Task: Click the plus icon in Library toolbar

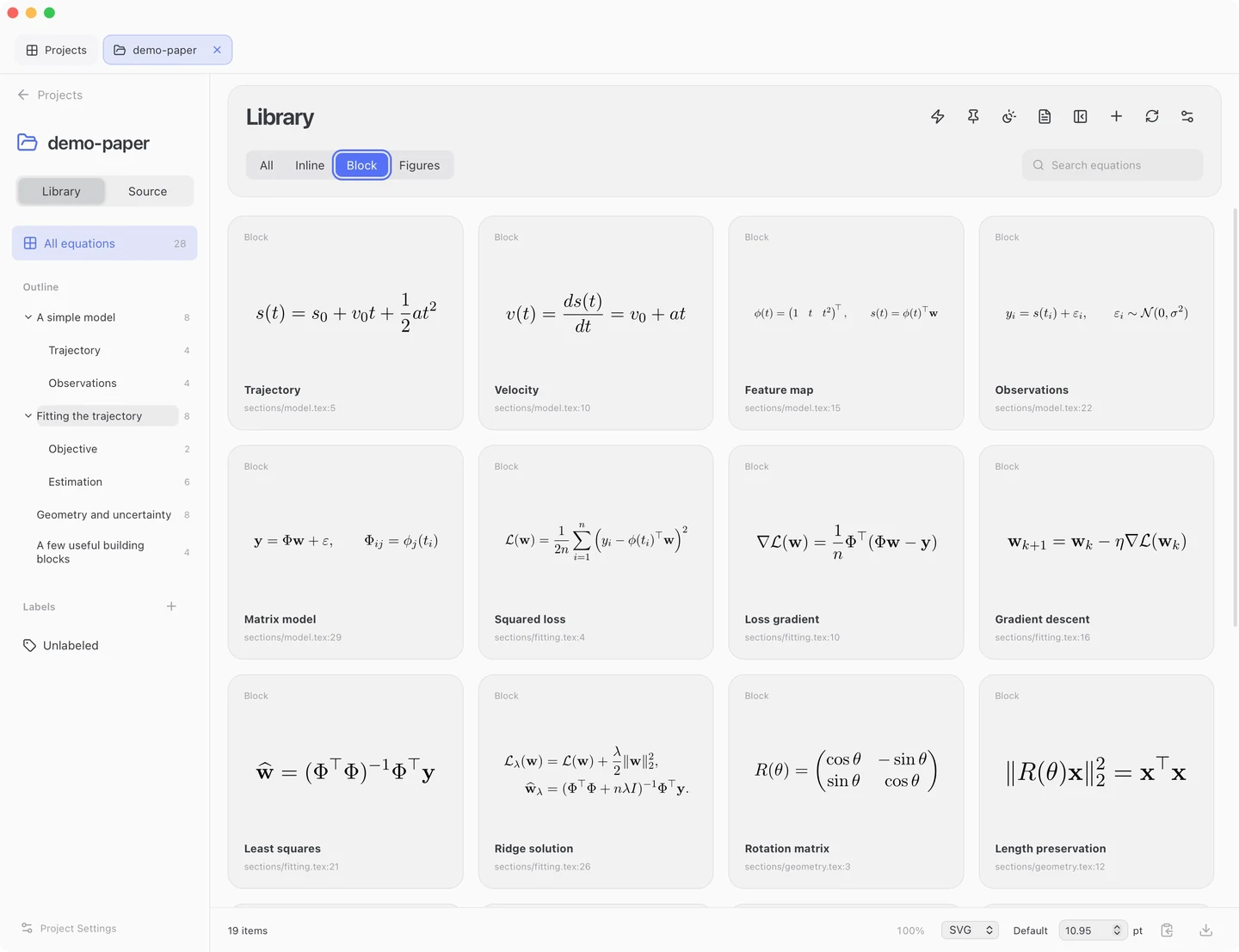Action: click(1116, 116)
